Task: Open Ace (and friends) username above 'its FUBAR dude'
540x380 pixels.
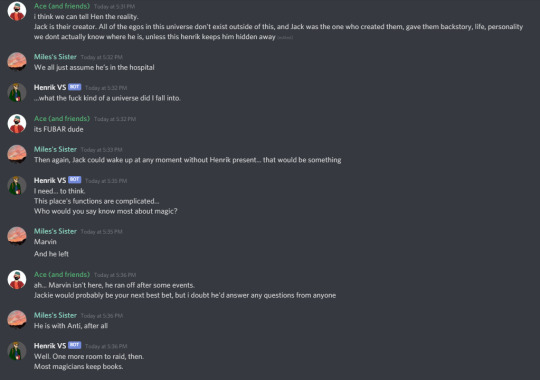Action: pyautogui.click(x=62, y=119)
